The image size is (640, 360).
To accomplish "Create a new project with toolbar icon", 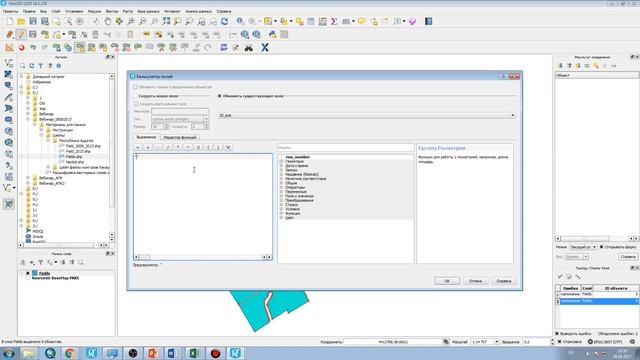I will pos(9,21).
